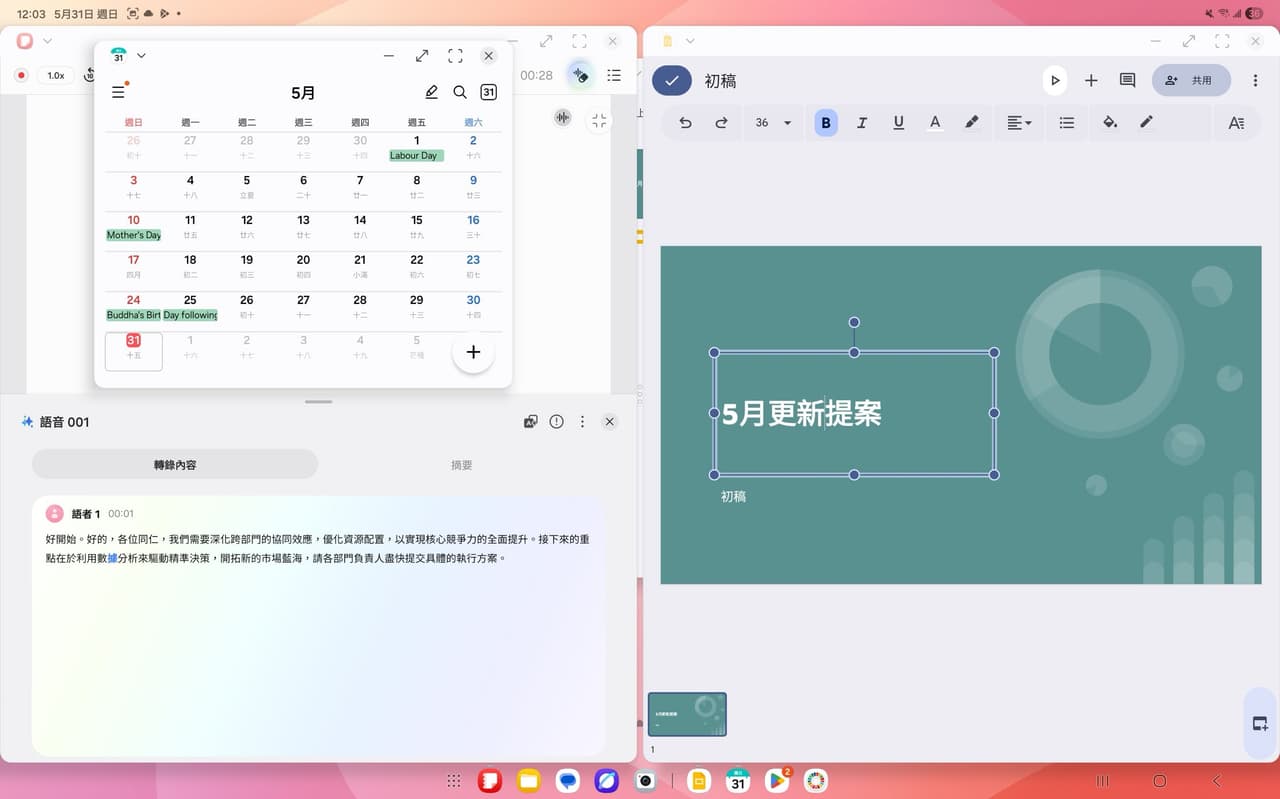Open info alert icon in transcript panel
This screenshot has width=1280, height=799.
[x=557, y=422]
